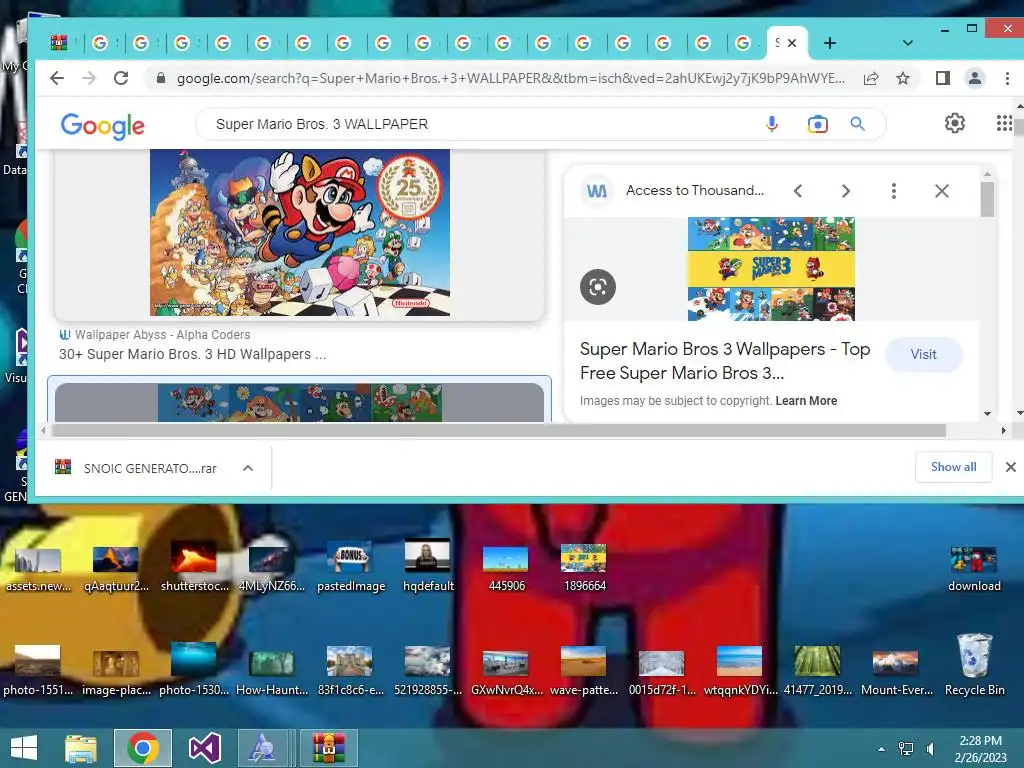Show hidden system tray icons
Viewport: 1024px width, 768px height.
[x=881, y=749]
